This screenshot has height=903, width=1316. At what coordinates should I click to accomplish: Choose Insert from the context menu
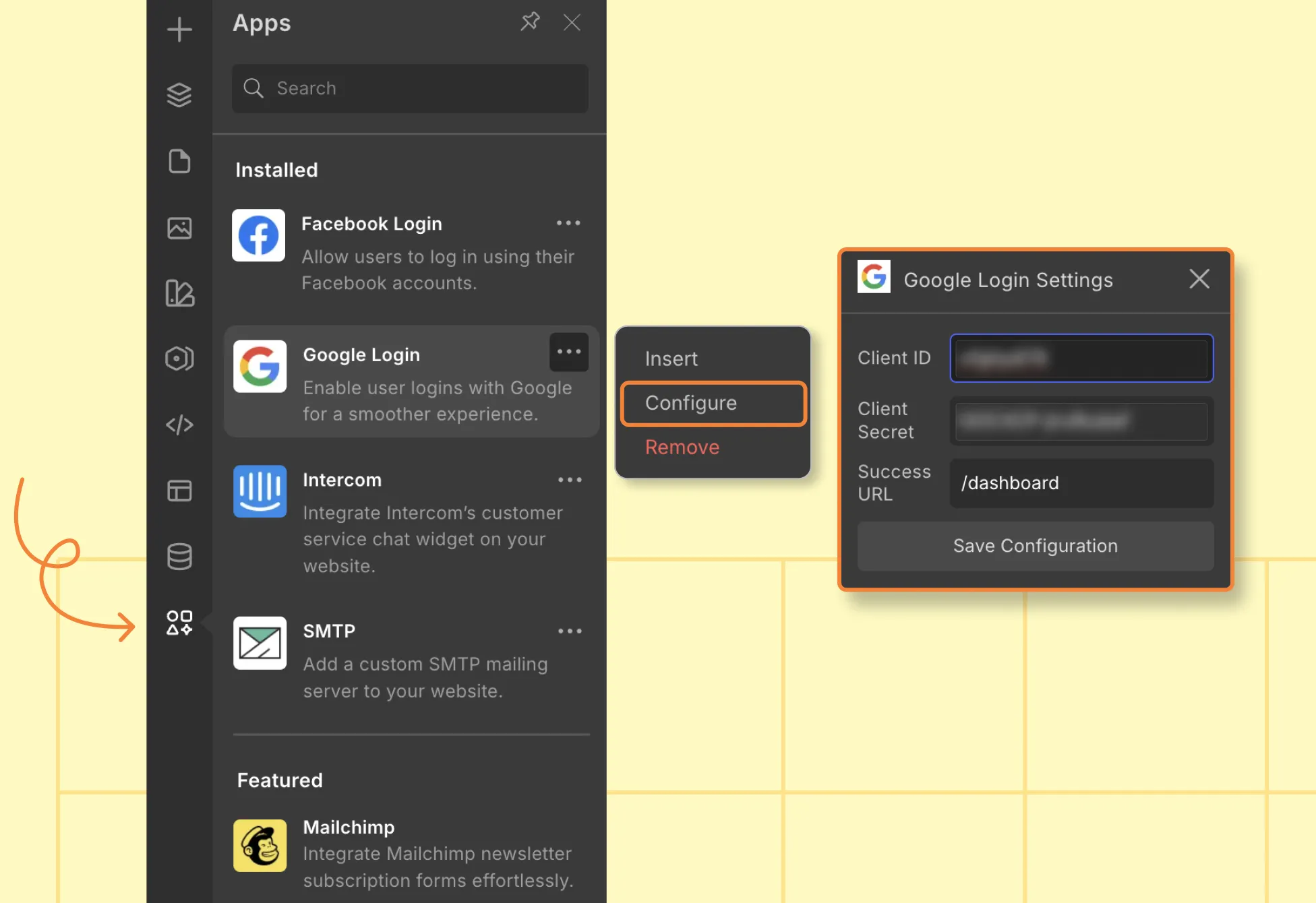[671, 359]
